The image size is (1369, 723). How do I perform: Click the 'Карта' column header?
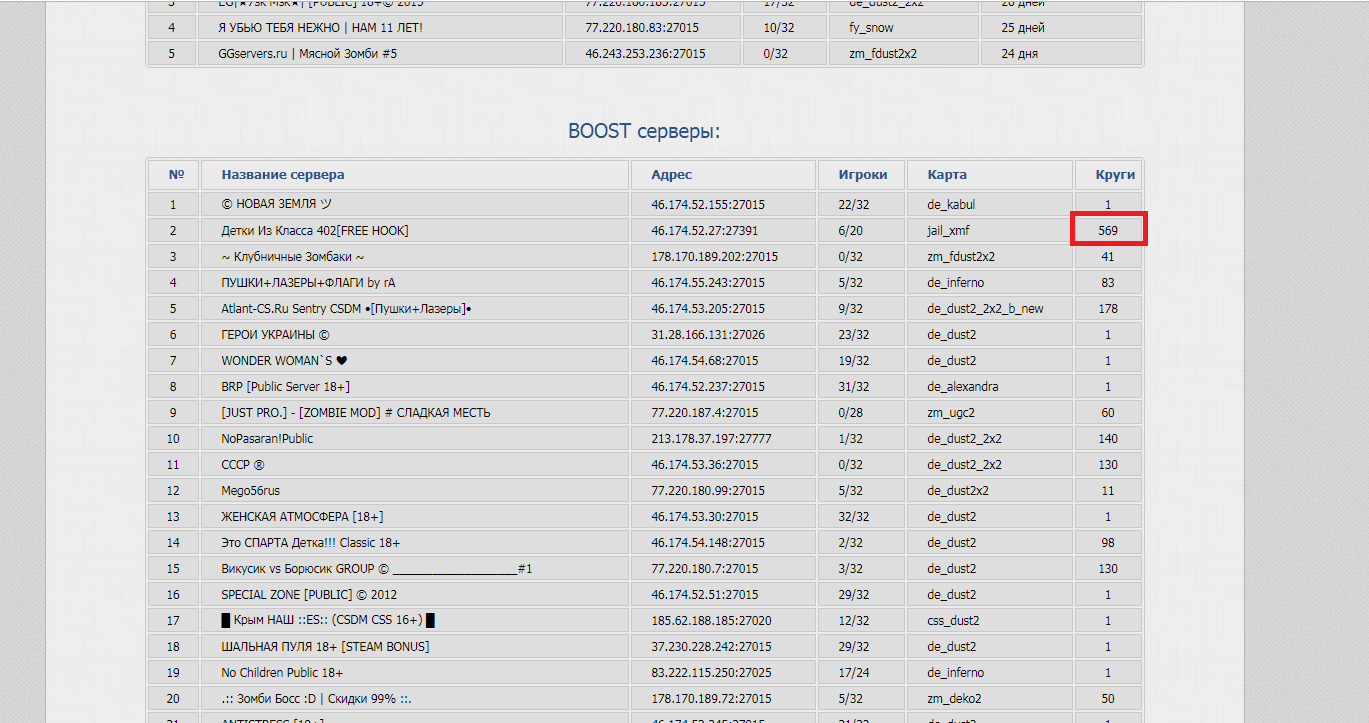pos(947,174)
